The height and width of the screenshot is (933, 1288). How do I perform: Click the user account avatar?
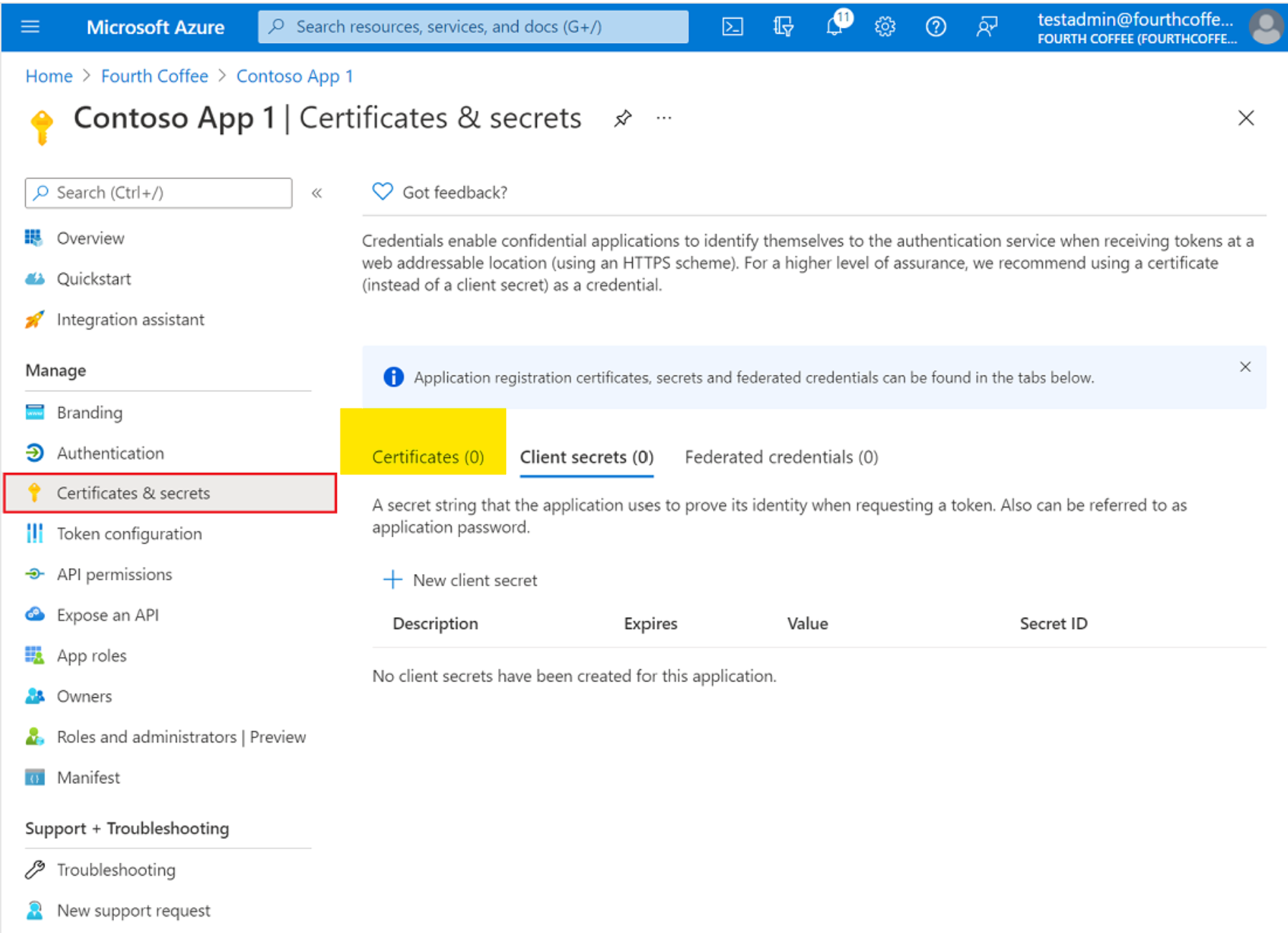click(1265, 27)
